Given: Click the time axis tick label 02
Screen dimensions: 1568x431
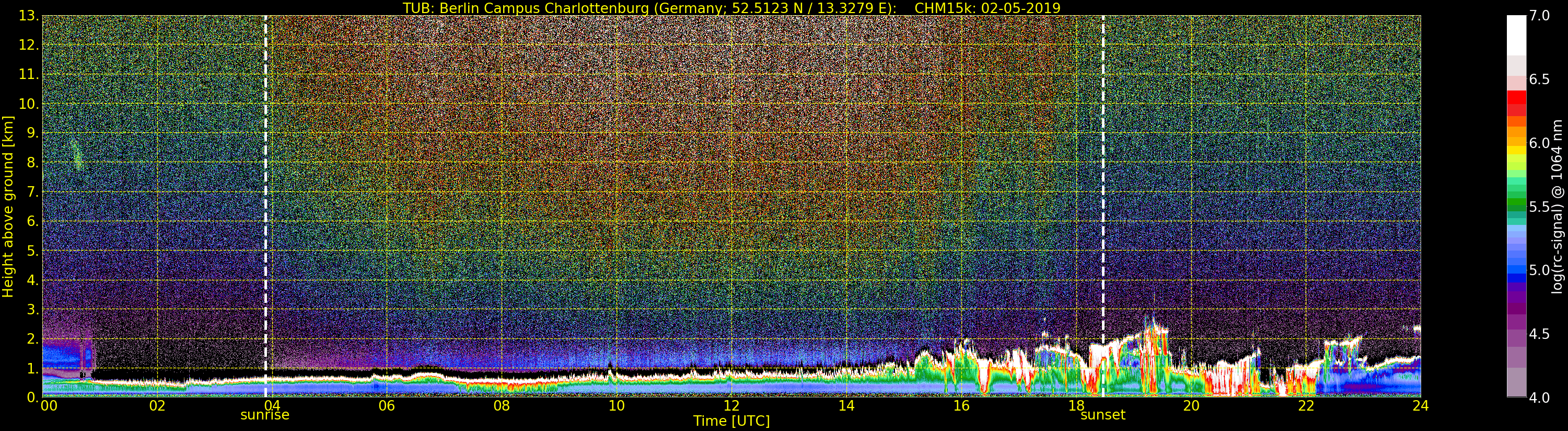Looking at the screenshot, I should (157, 406).
